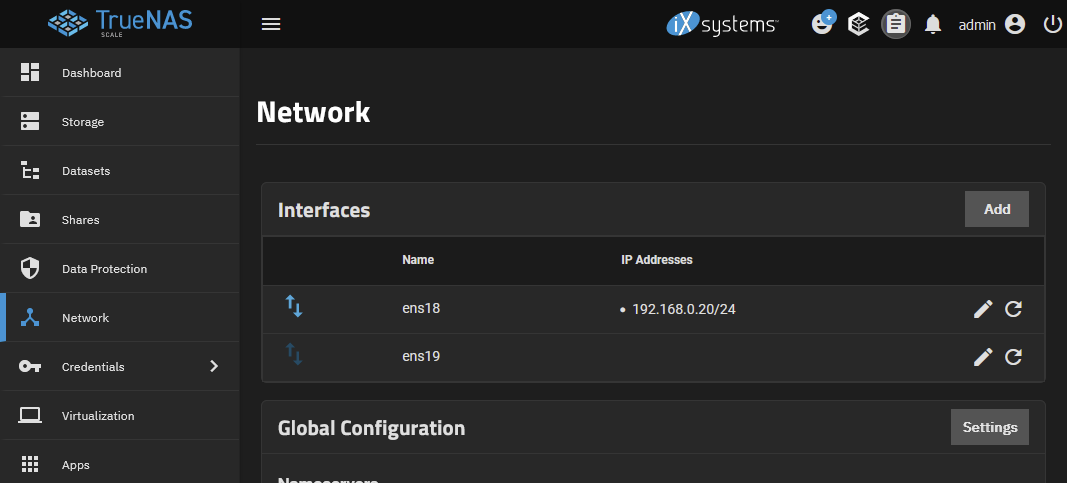This screenshot has width=1067, height=483.
Task: Click the iXsystems logo link
Action: click(723, 24)
